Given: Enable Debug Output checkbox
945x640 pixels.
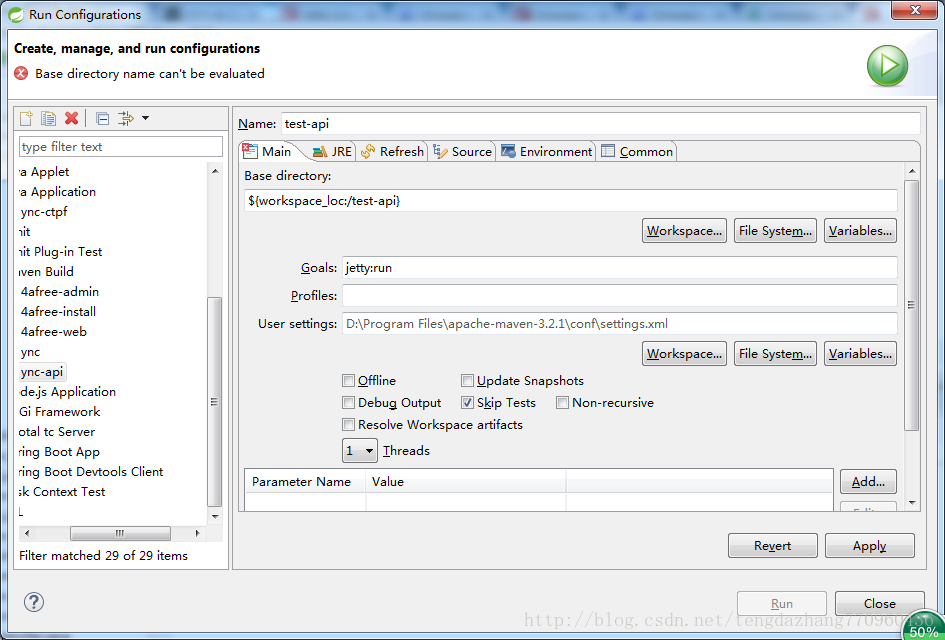Looking at the screenshot, I should tap(348, 403).
